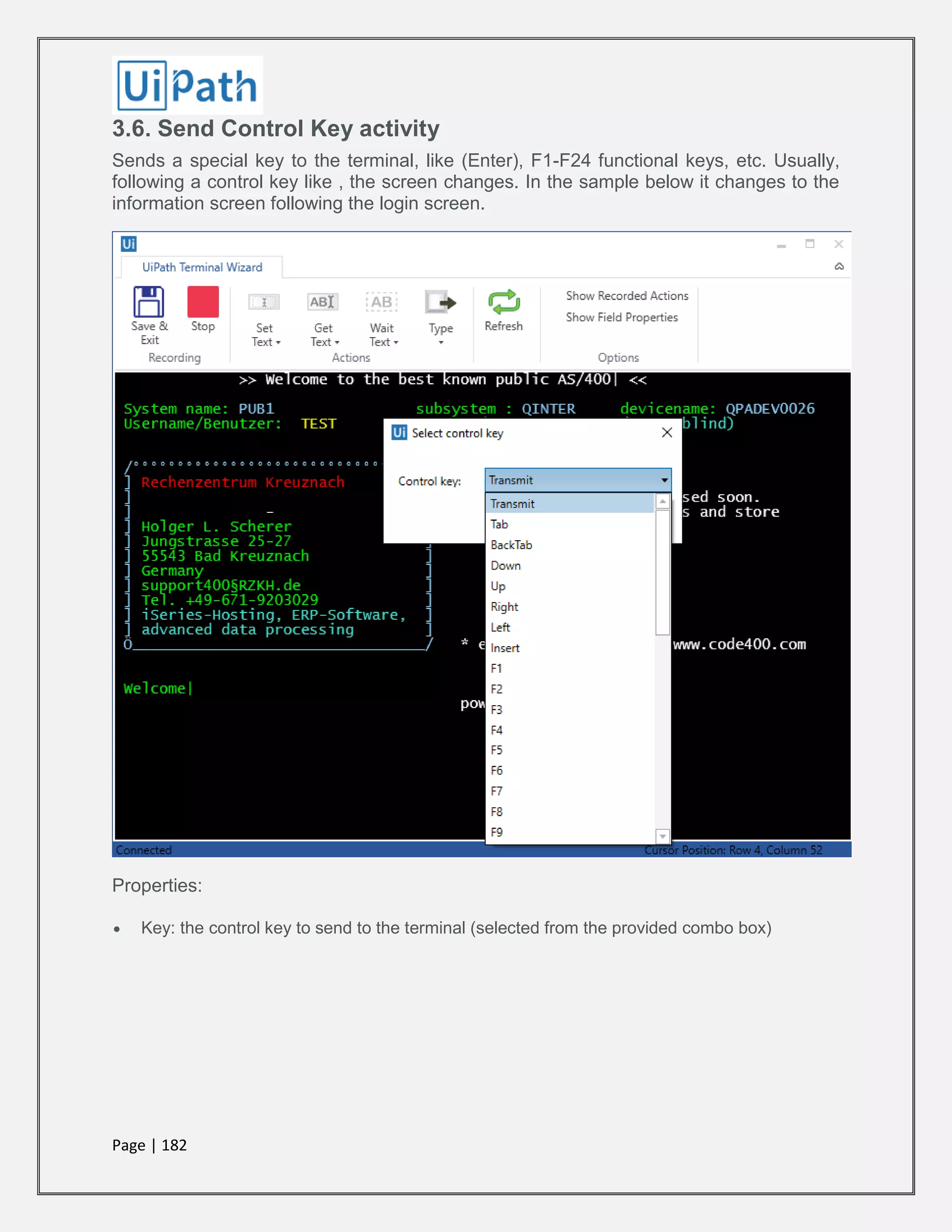Collapse the ribbon with the caret icon
The image size is (952, 1232).
point(839,266)
